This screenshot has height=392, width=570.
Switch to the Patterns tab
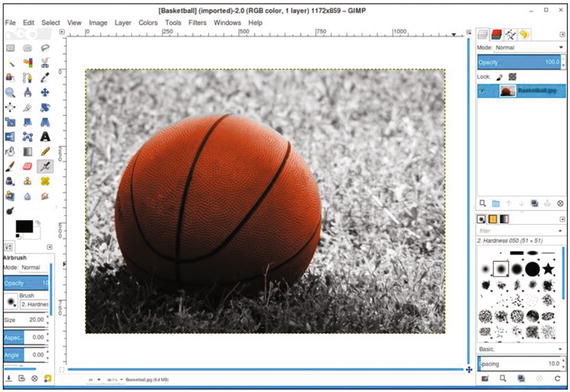pos(493,219)
